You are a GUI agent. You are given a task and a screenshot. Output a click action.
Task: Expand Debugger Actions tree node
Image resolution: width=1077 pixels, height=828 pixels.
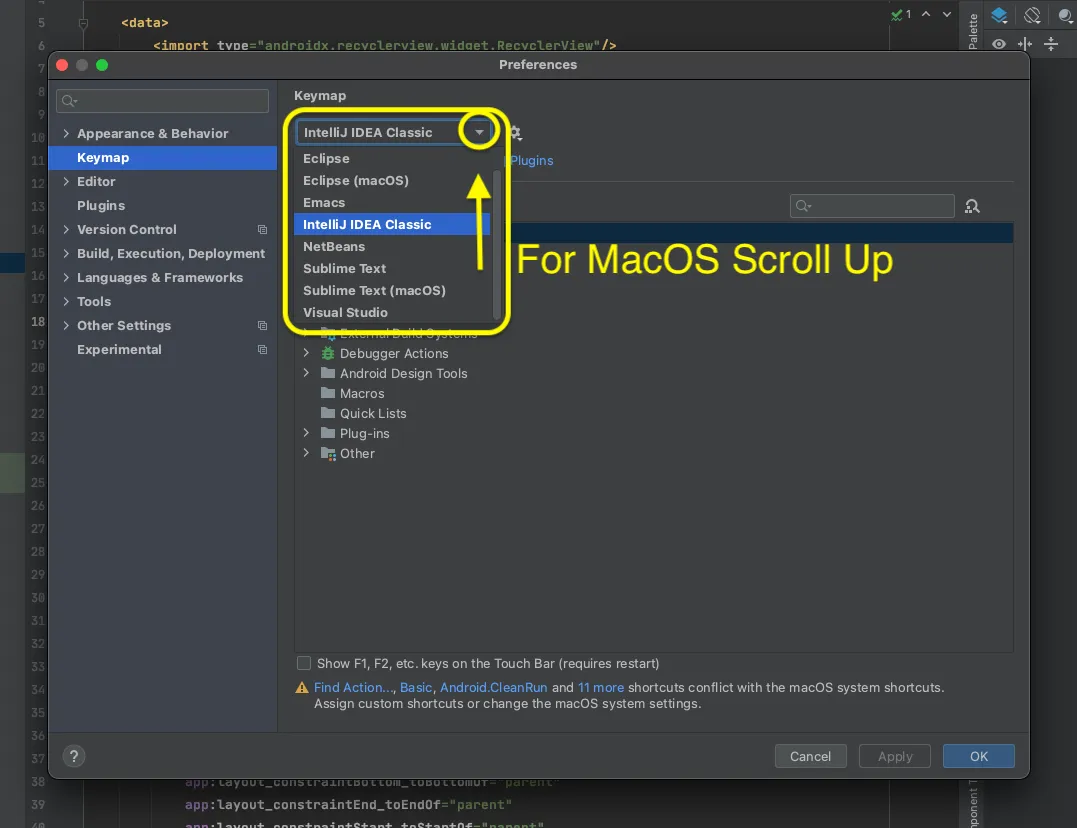(x=306, y=353)
